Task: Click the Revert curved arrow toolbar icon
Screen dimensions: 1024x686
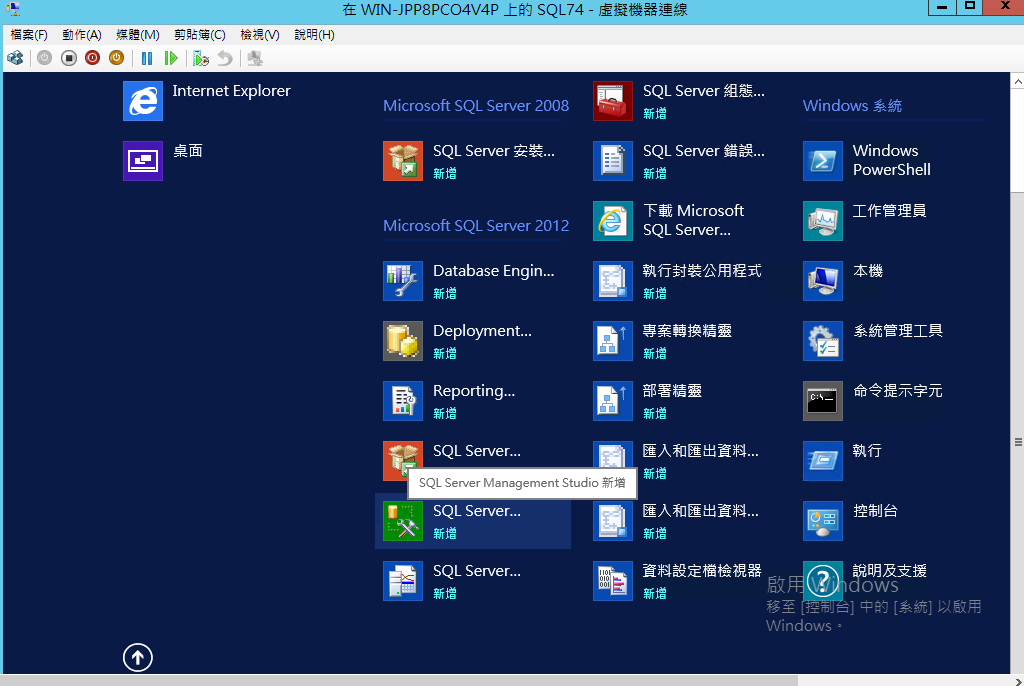Action: click(x=225, y=58)
